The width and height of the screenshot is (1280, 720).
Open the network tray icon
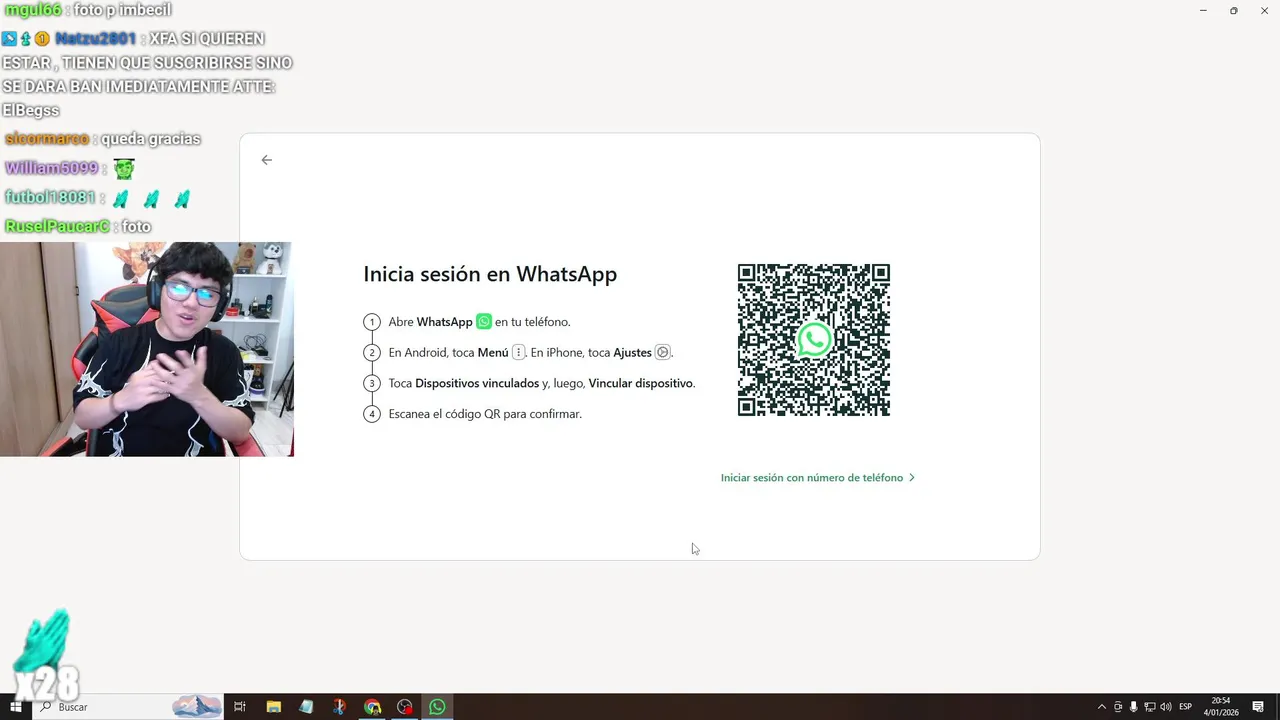pos(1150,707)
